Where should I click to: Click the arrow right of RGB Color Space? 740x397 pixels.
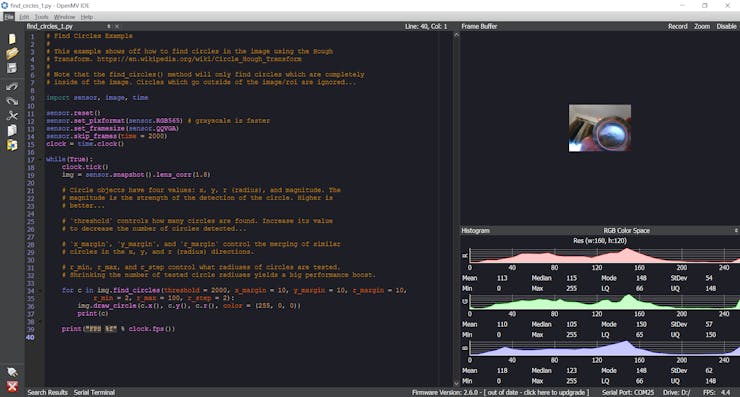tap(736, 230)
